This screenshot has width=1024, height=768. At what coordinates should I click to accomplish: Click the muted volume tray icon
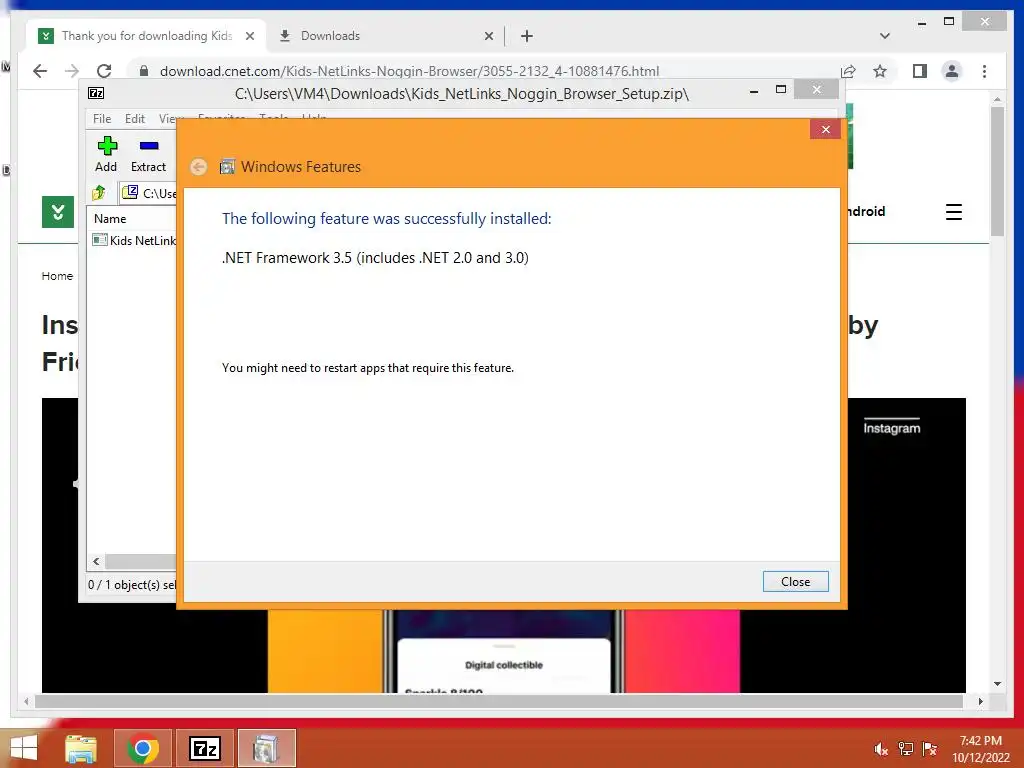pyautogui.click(x=881, y=749)
